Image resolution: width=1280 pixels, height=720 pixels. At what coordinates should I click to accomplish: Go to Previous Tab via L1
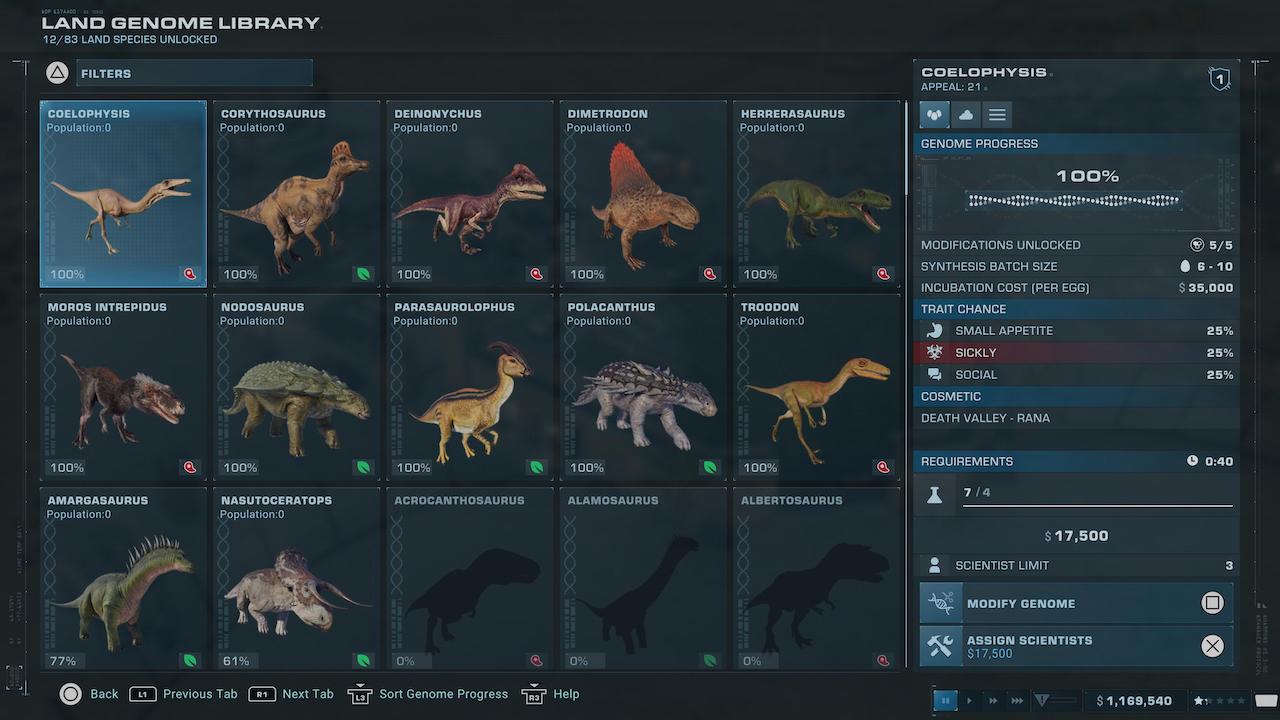click(x=183, y=694)
